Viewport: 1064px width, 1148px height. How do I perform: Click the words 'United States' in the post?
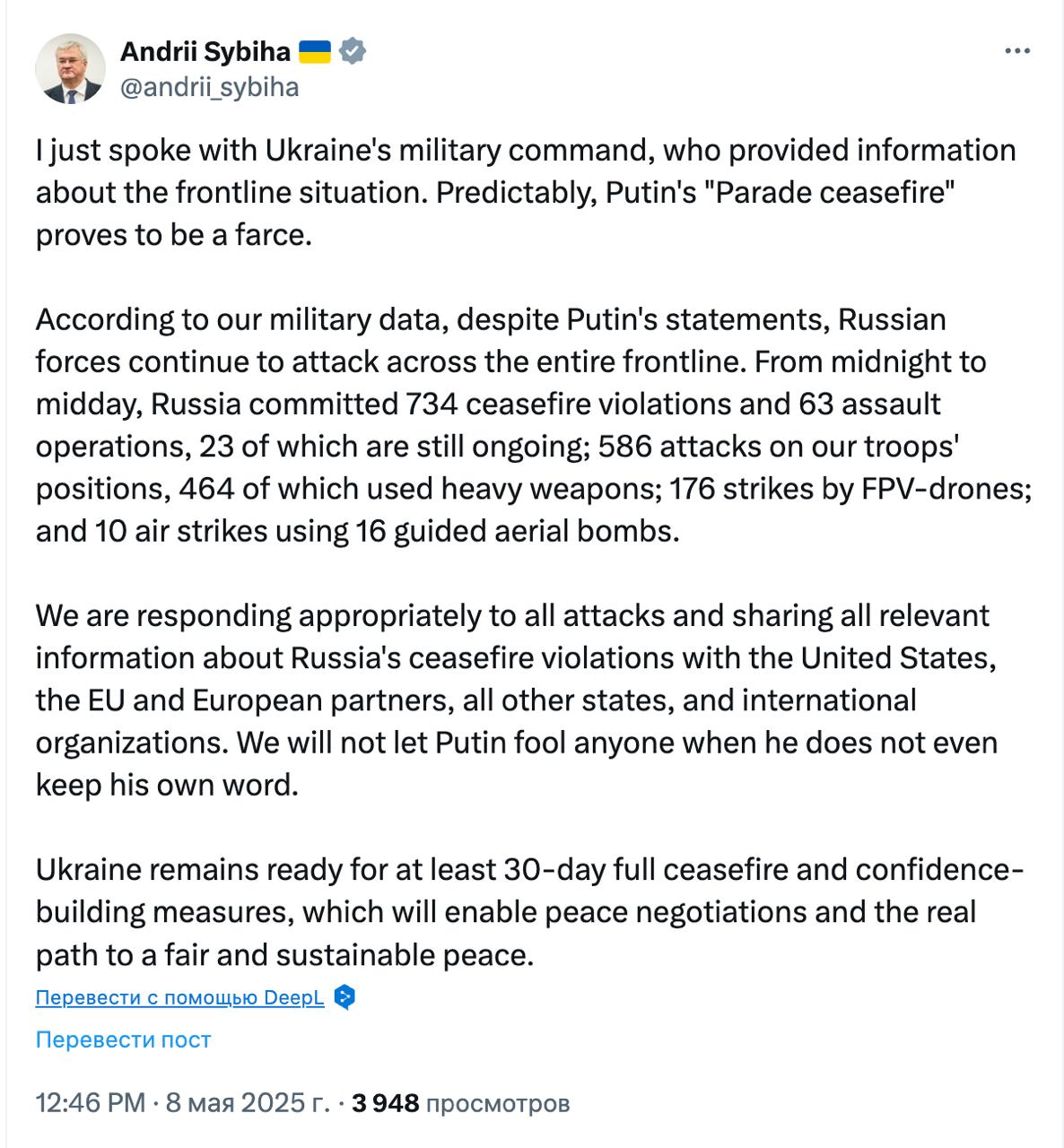(897, 658)
